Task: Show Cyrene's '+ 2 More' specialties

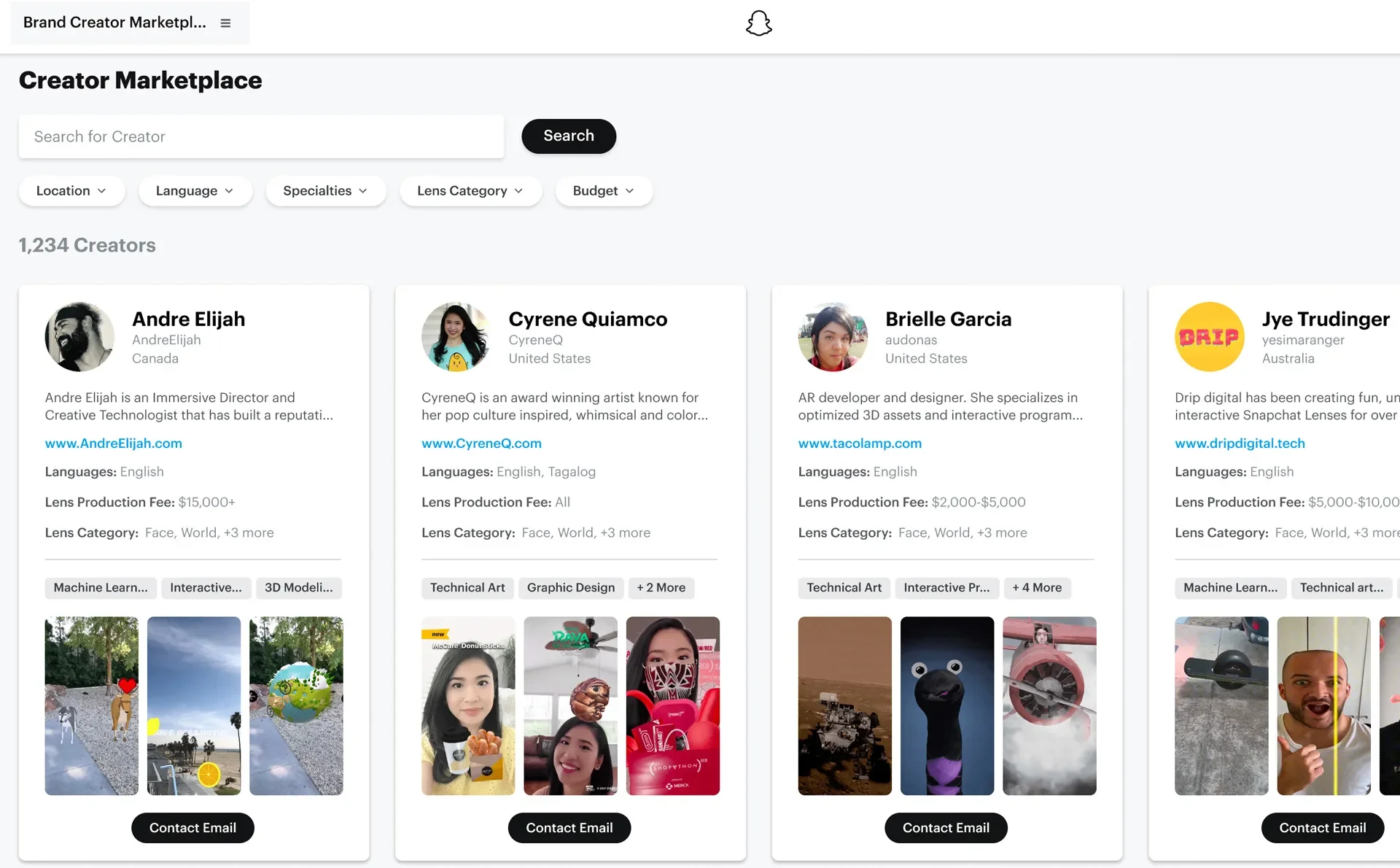Action: point(661,588)
